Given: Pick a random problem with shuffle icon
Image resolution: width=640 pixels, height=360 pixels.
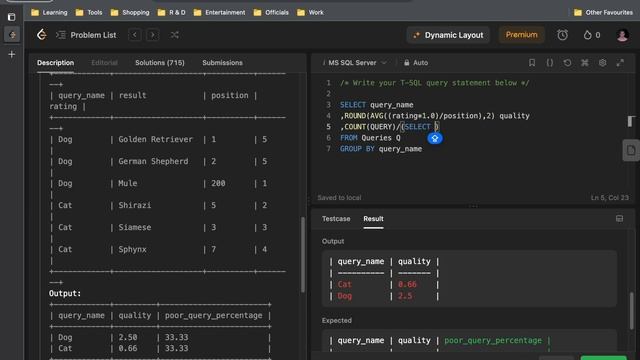Looking at the screenshot, I should 175,35.
